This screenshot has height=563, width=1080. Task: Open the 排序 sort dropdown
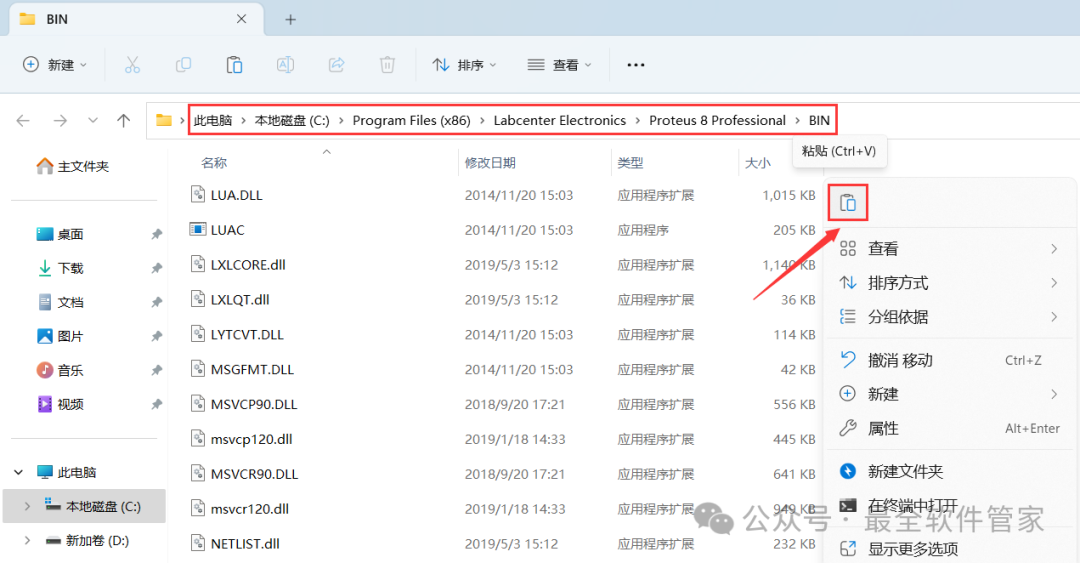click(x=464, y=65)
